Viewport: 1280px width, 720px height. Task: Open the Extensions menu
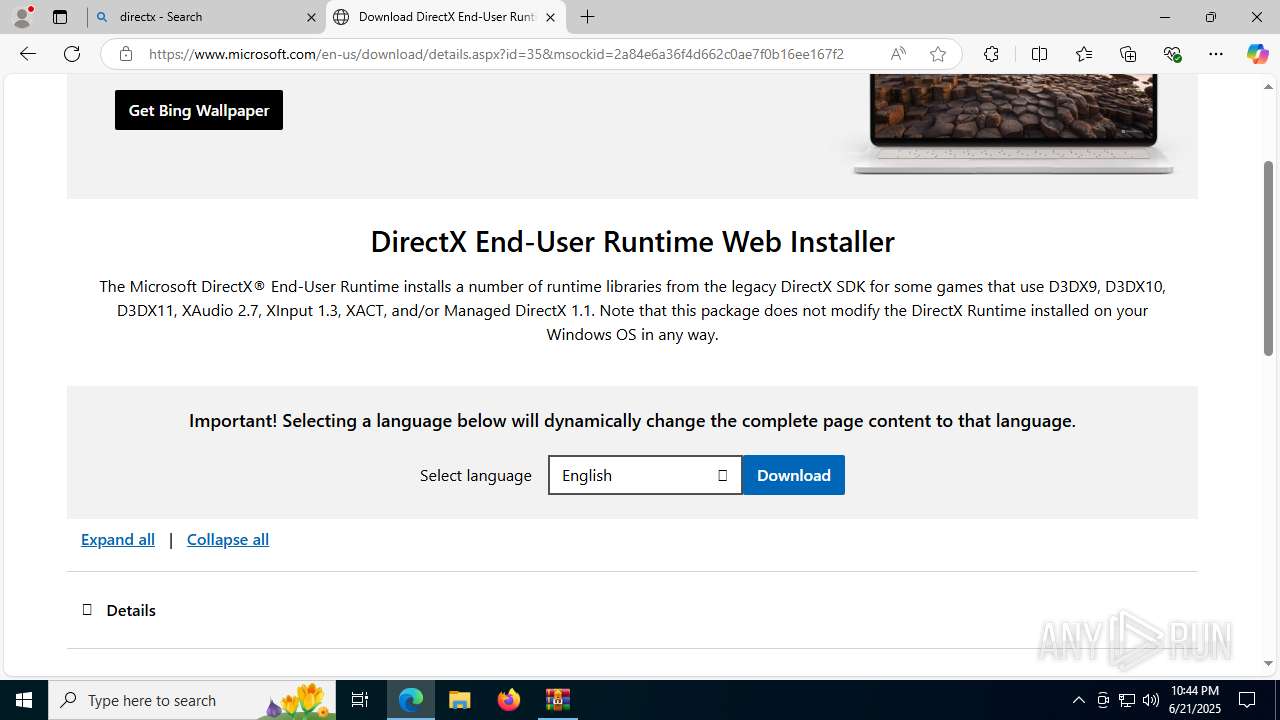tap(991, 54)
